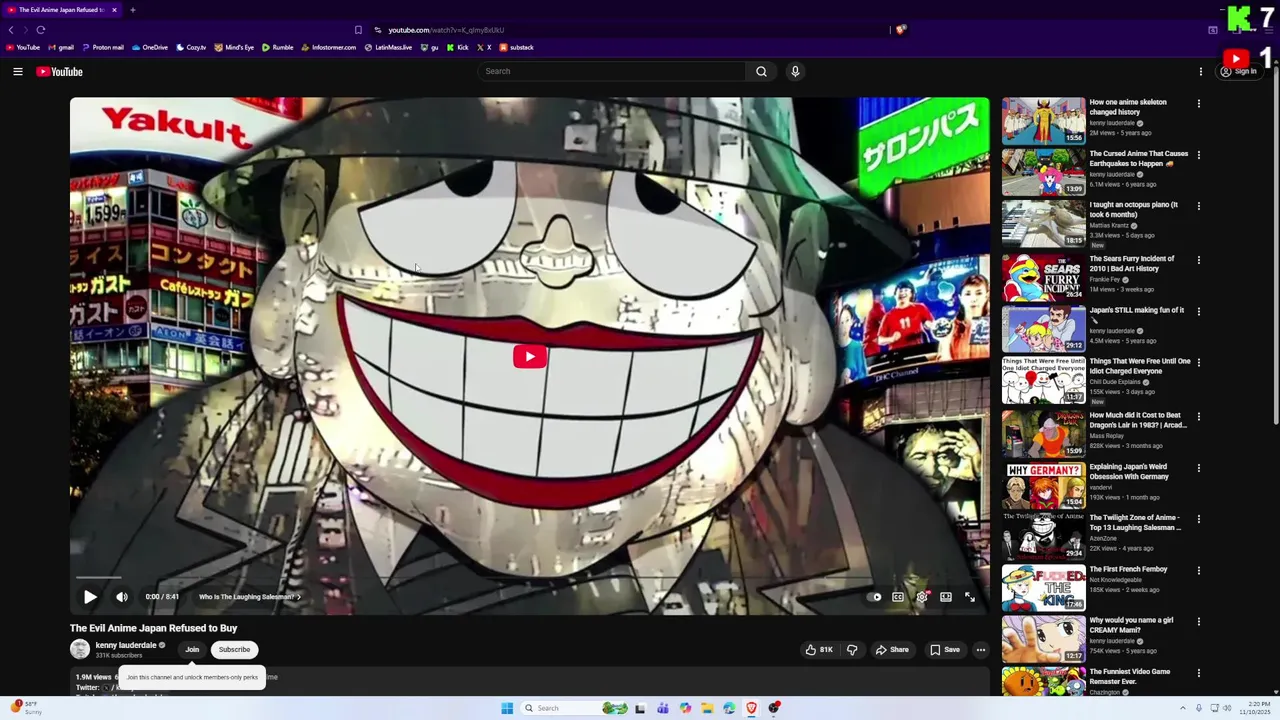Image resolution: width=1280 pixels, height=720 pixels.
Task: Seek using the video progress bar
Action: pyautogui.click(x=530, y=578)
